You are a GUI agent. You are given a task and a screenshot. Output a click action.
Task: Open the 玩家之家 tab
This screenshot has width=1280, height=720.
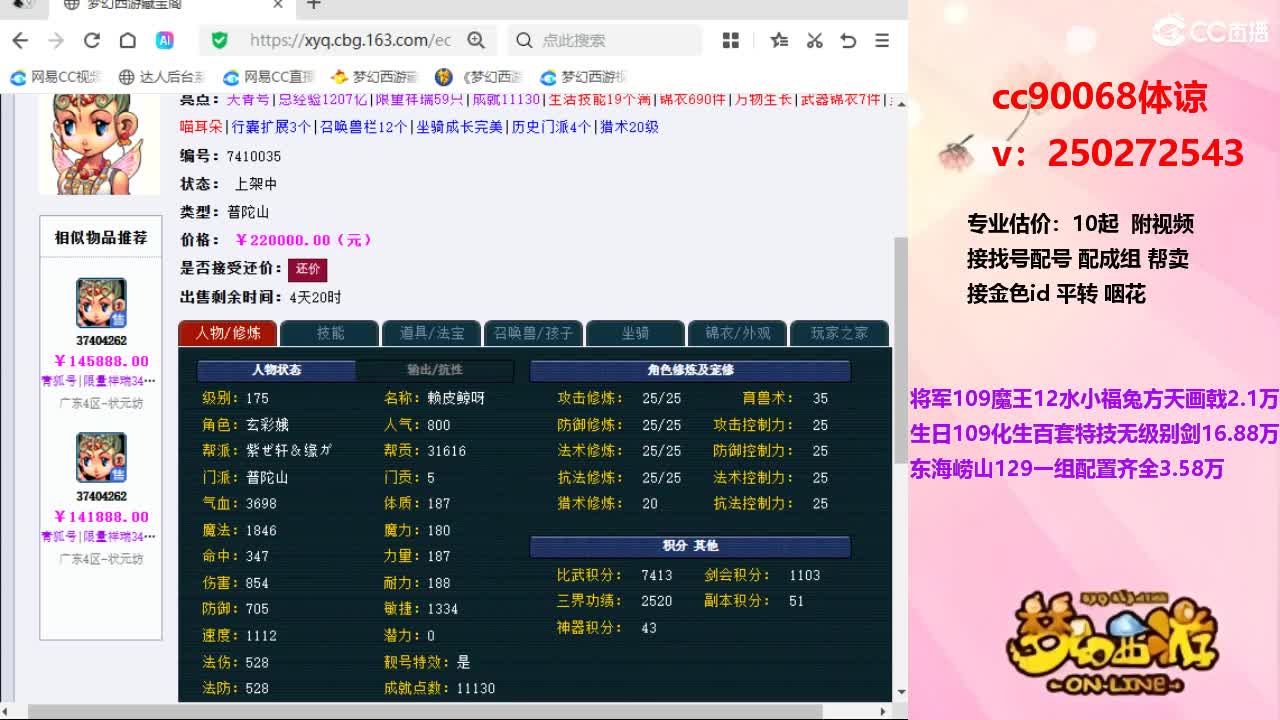pos(839,333)
